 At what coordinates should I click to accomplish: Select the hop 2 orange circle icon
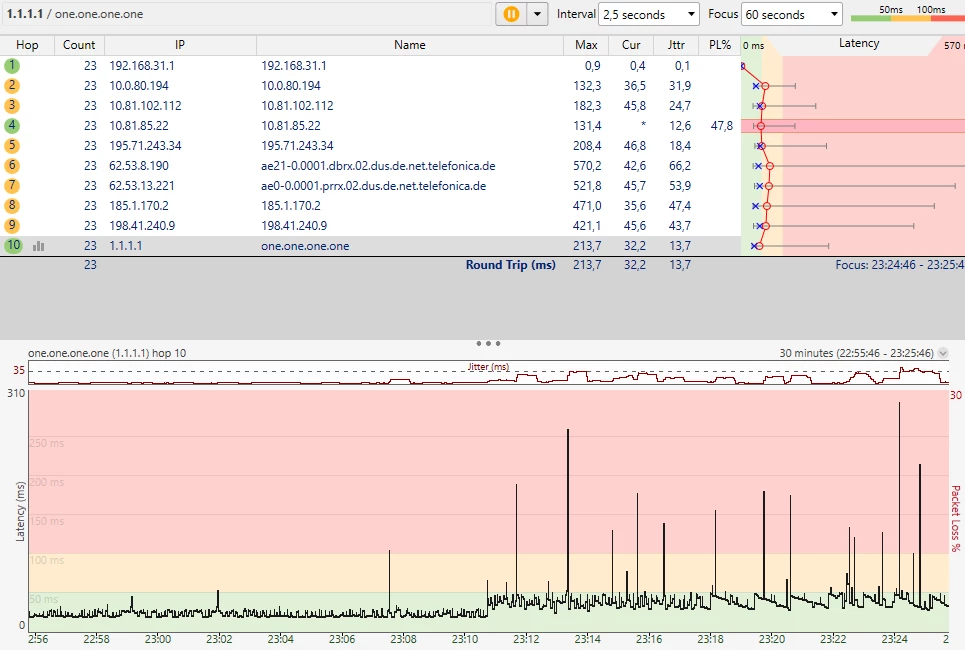click(12, 85)
